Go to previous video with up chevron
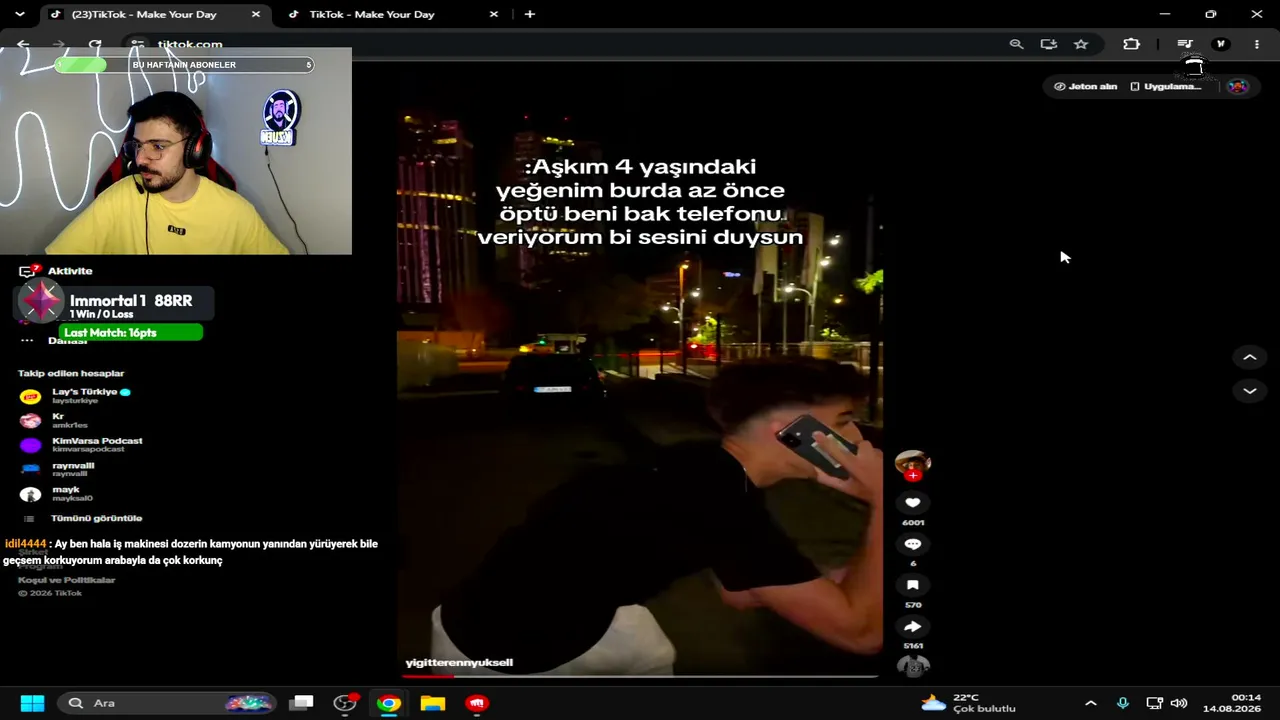The image size is (1280, 720). click(1249, 357)
